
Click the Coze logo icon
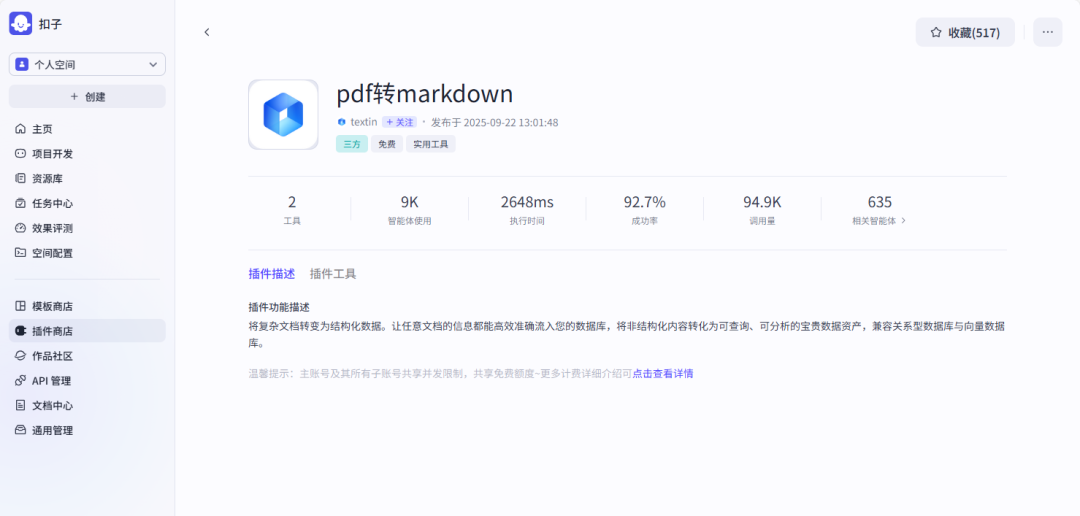click(x=21, y=23)
